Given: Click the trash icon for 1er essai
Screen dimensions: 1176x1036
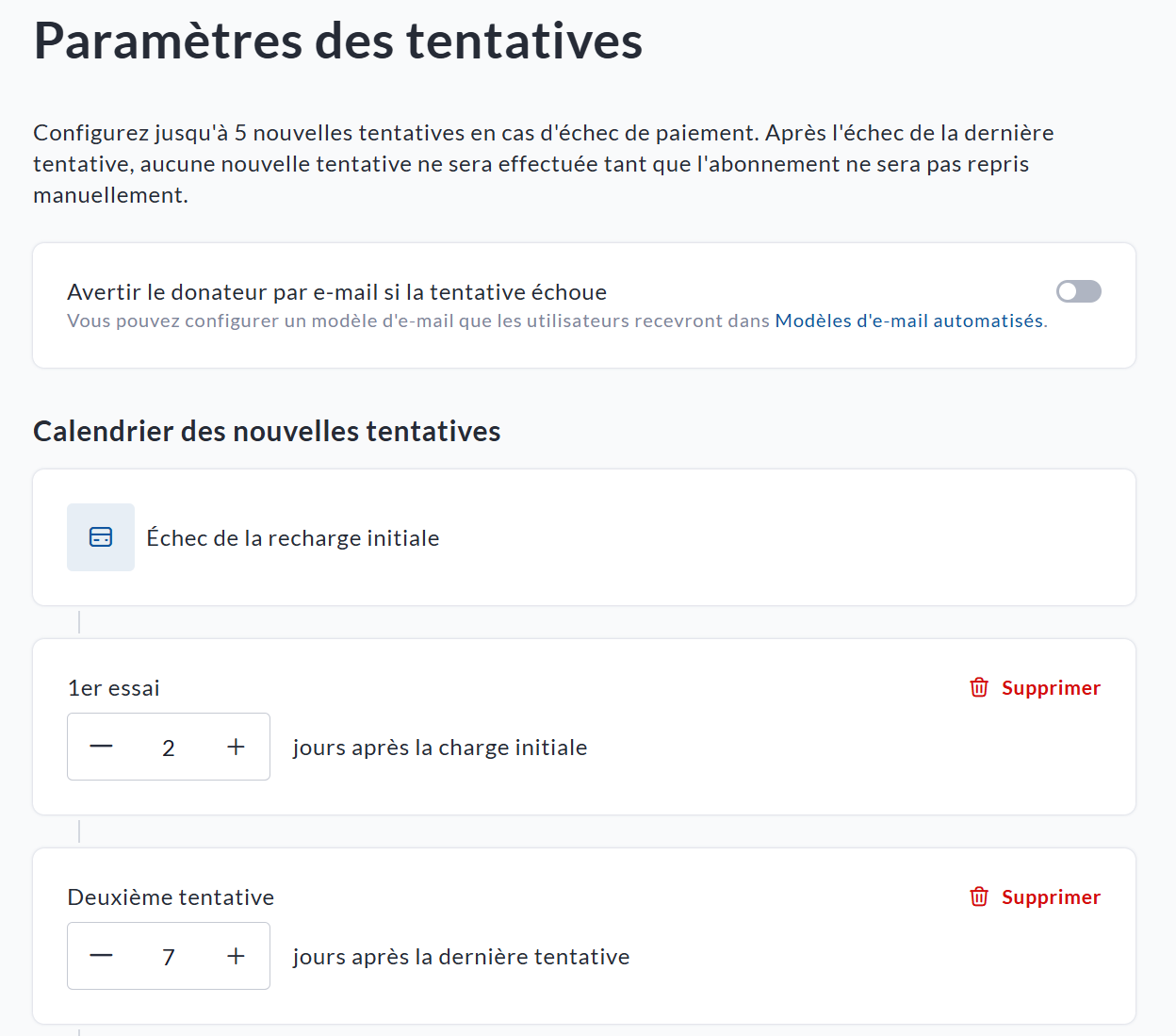Looking at the screenshot, I should (x=979, y=687).
